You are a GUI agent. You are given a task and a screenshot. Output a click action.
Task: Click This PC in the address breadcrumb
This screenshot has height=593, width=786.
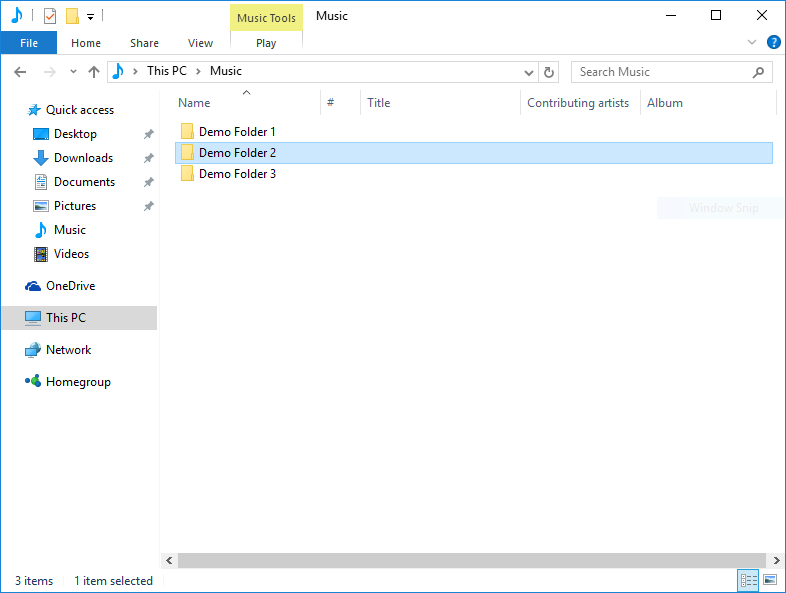(x=166, y=71)
